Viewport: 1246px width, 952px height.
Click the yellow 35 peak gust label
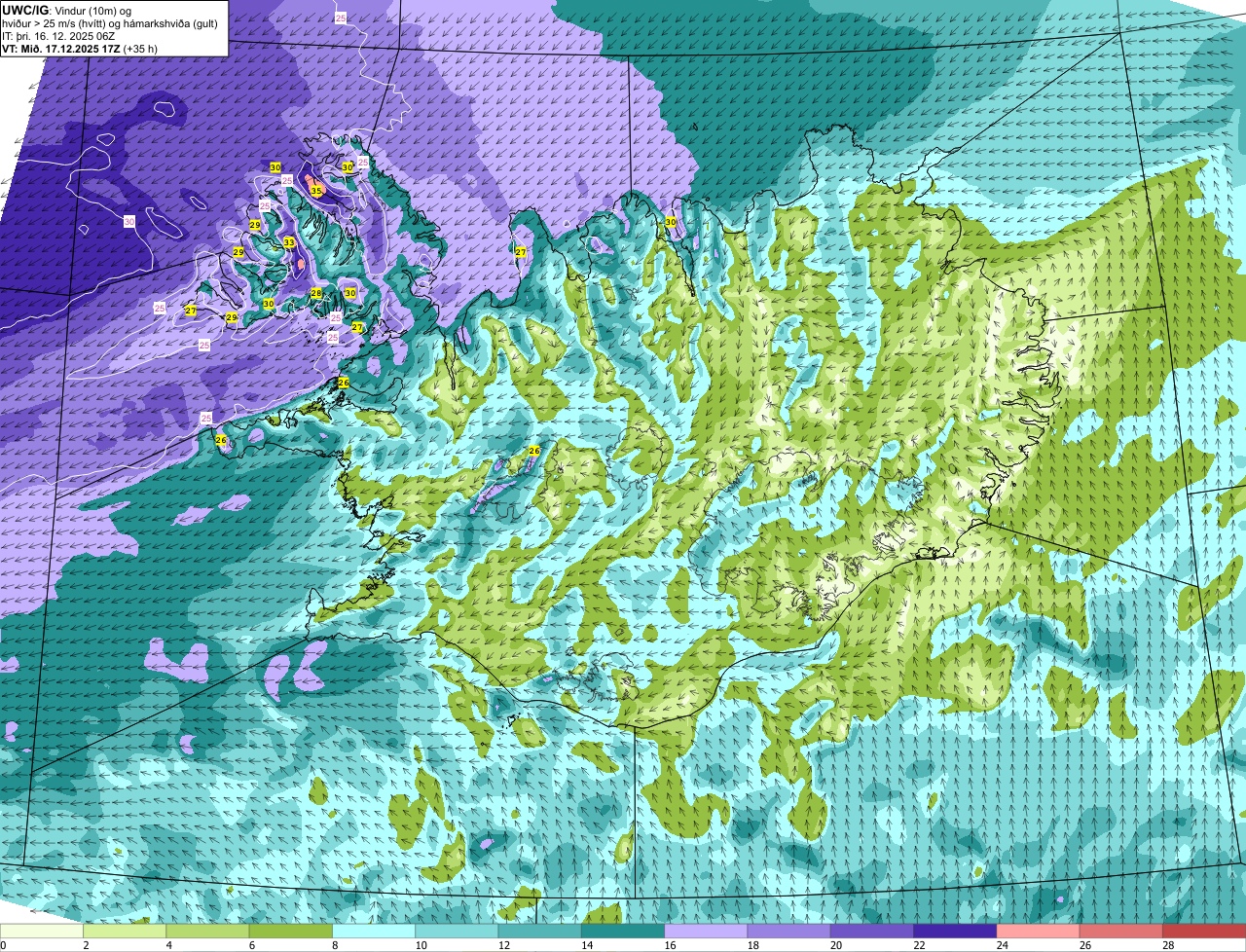(316, 192)
